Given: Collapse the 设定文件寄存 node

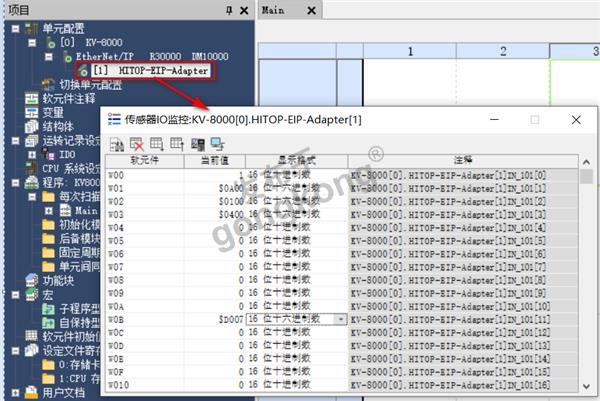Looking at the screenshot, I should pos(15,350).
